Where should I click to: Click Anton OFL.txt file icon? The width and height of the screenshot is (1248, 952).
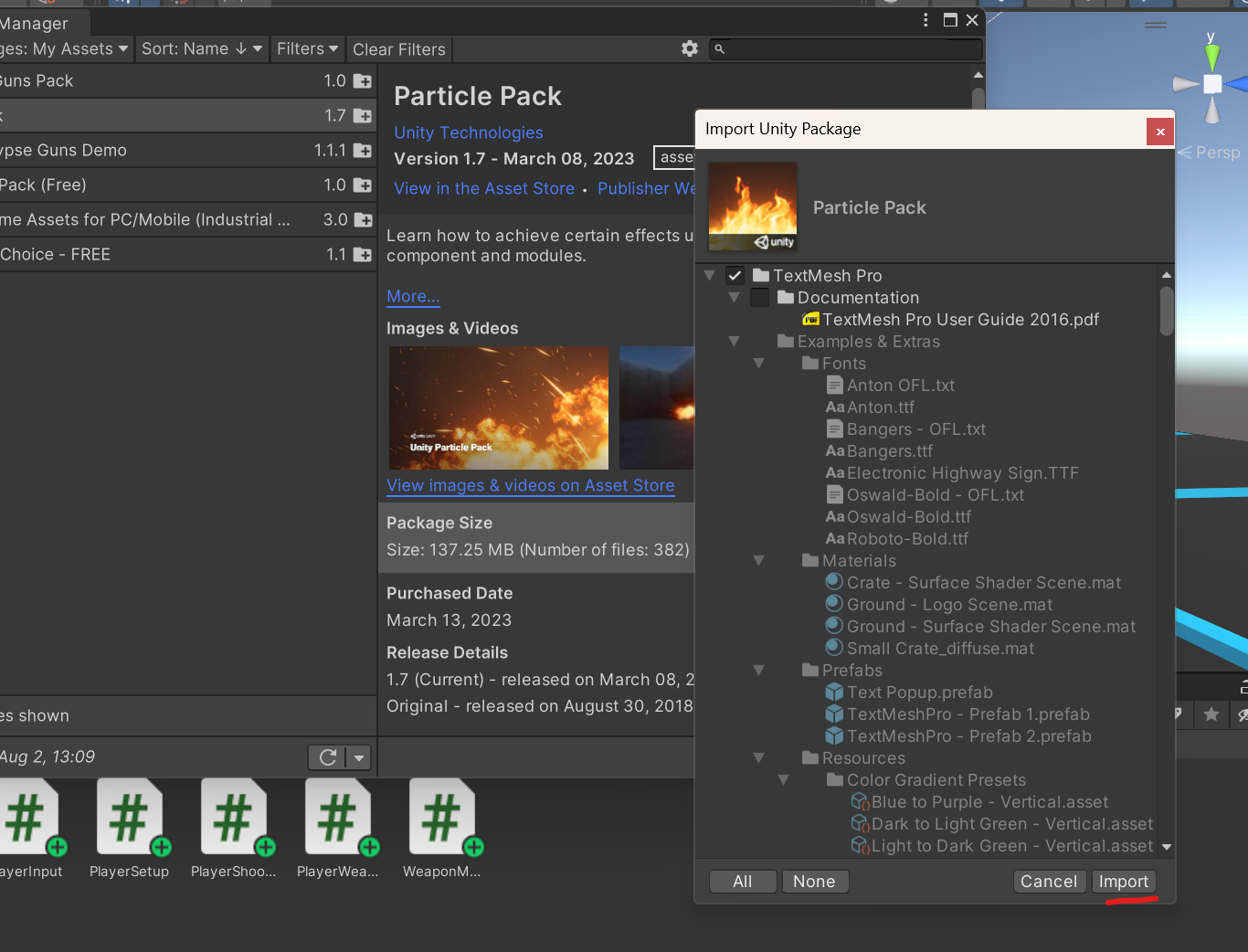tap(834, 385)
